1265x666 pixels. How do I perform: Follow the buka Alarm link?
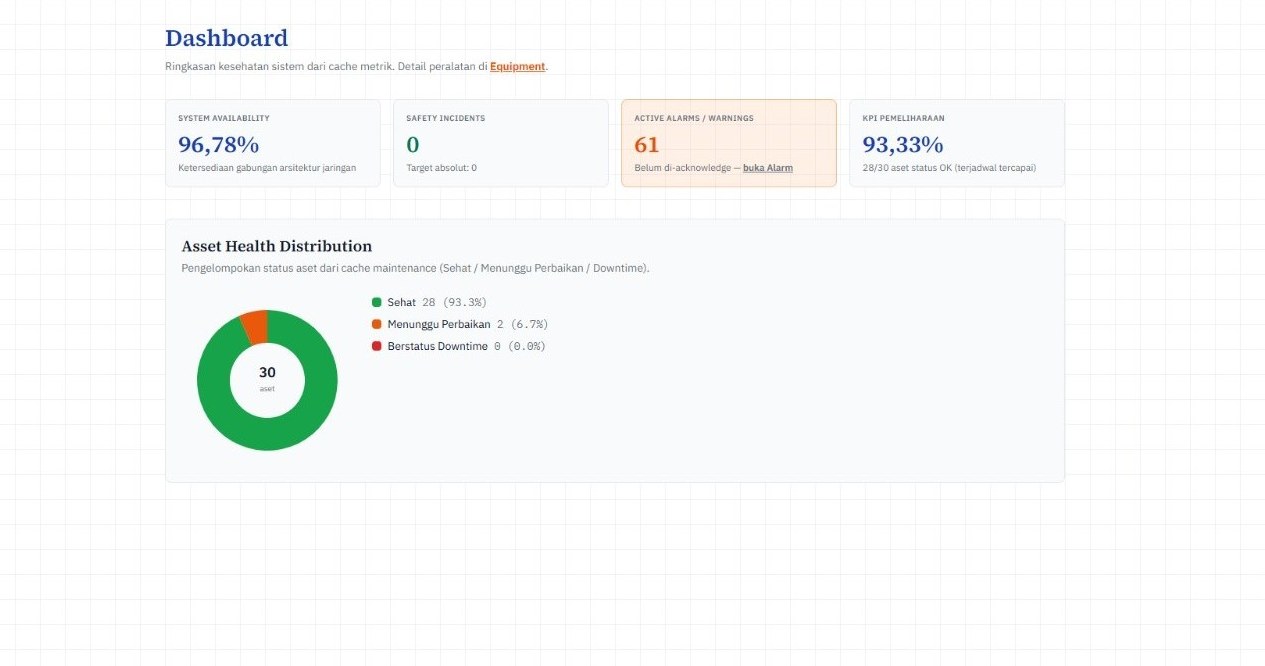coord(768,168)
